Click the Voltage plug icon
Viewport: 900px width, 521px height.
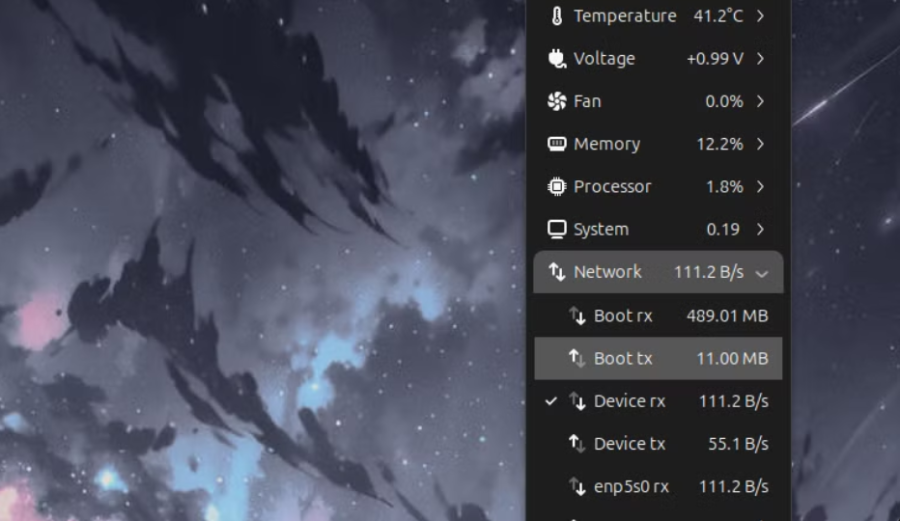pyautogui.click(x=557, y=59)
